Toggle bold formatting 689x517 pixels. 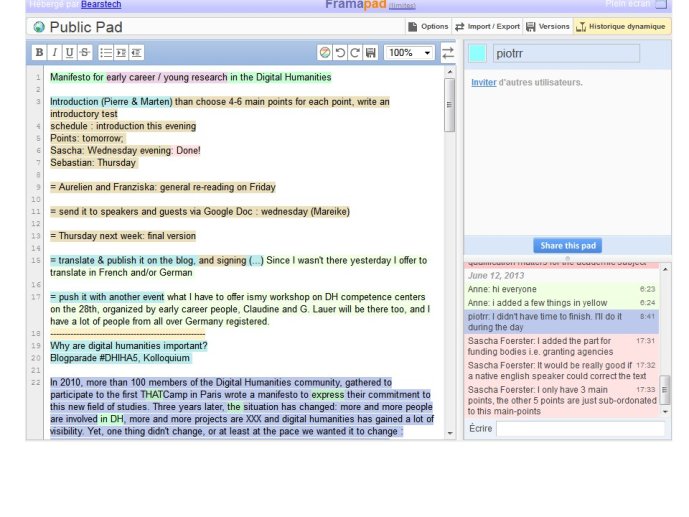39,53
